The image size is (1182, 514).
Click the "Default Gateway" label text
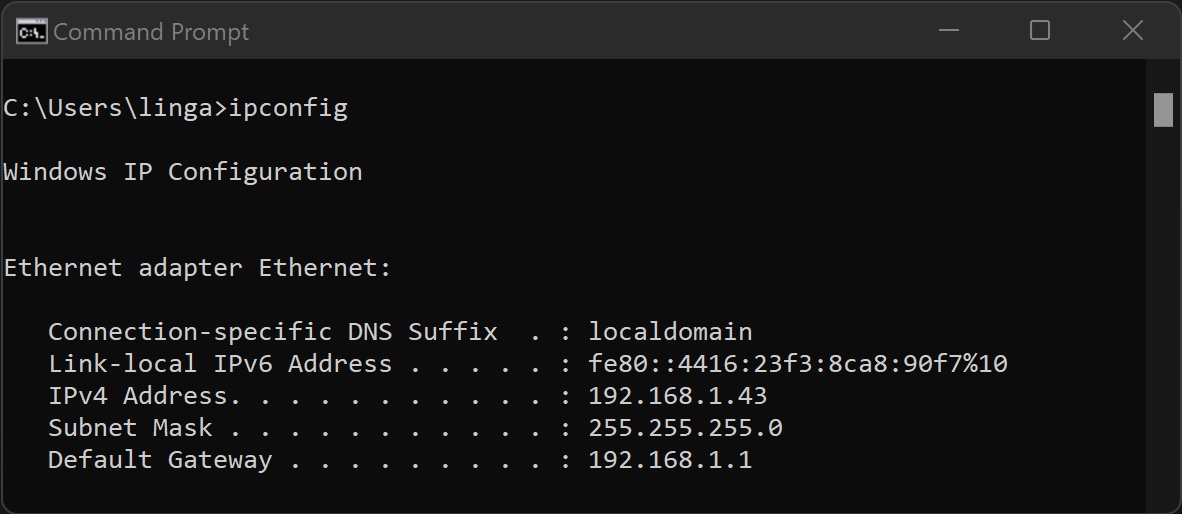pyautogui.click(x=160, y=460)
